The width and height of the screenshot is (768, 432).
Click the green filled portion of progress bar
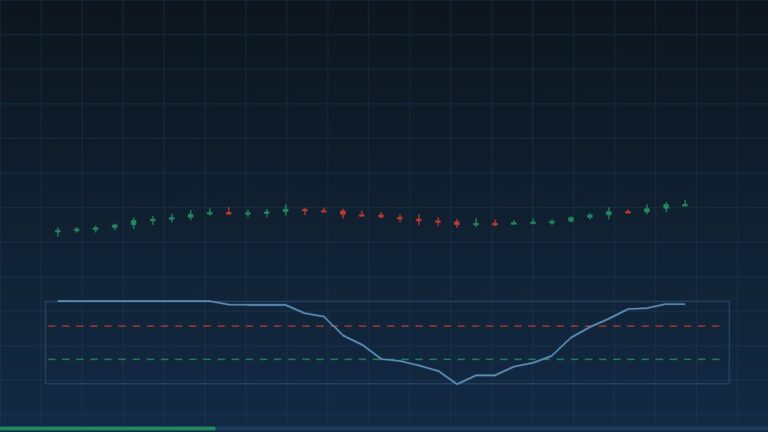(108, 429)
